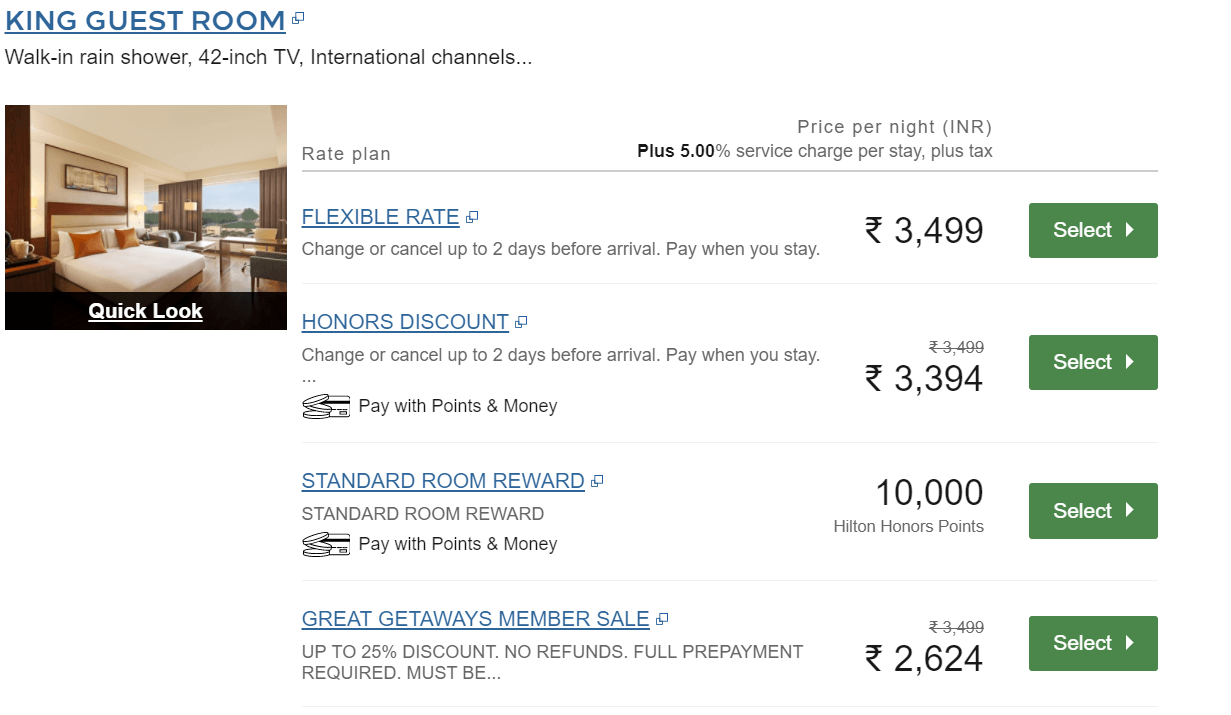Click Points & Money icon under Standard Room Reward
Screen dimensions: 1231x715
click(325, 544)
